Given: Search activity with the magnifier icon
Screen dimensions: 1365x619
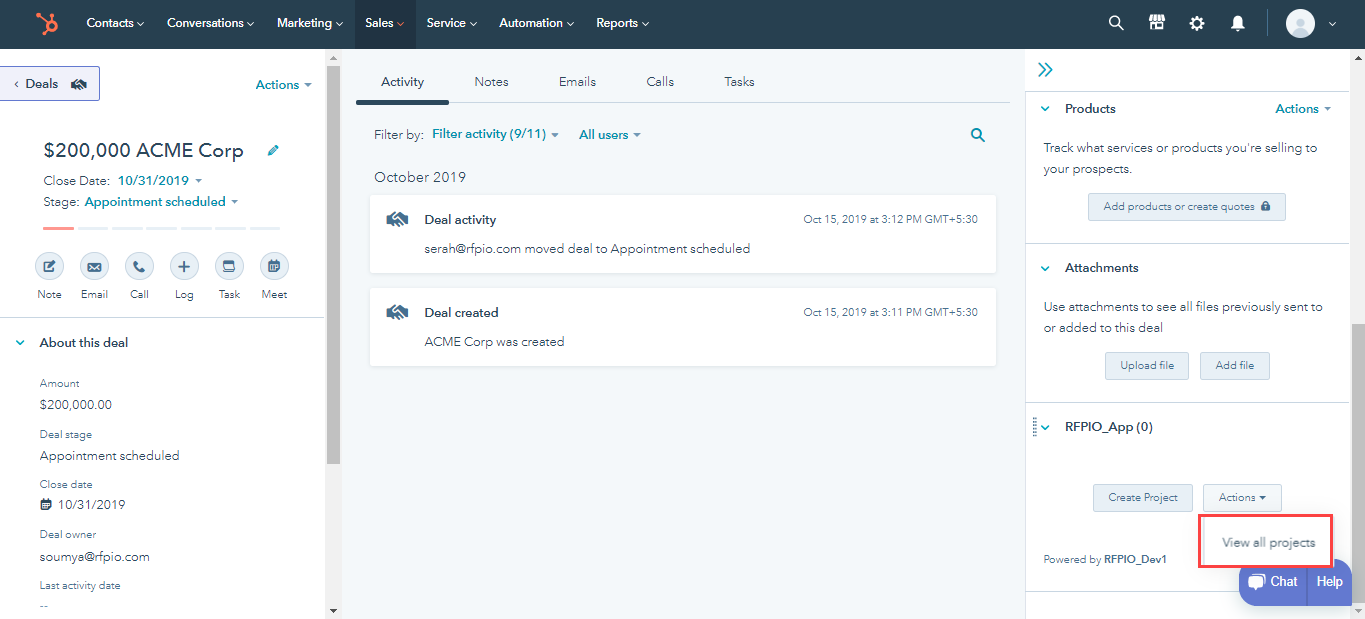Looking at the screenshot, I should tap(978, 135).
